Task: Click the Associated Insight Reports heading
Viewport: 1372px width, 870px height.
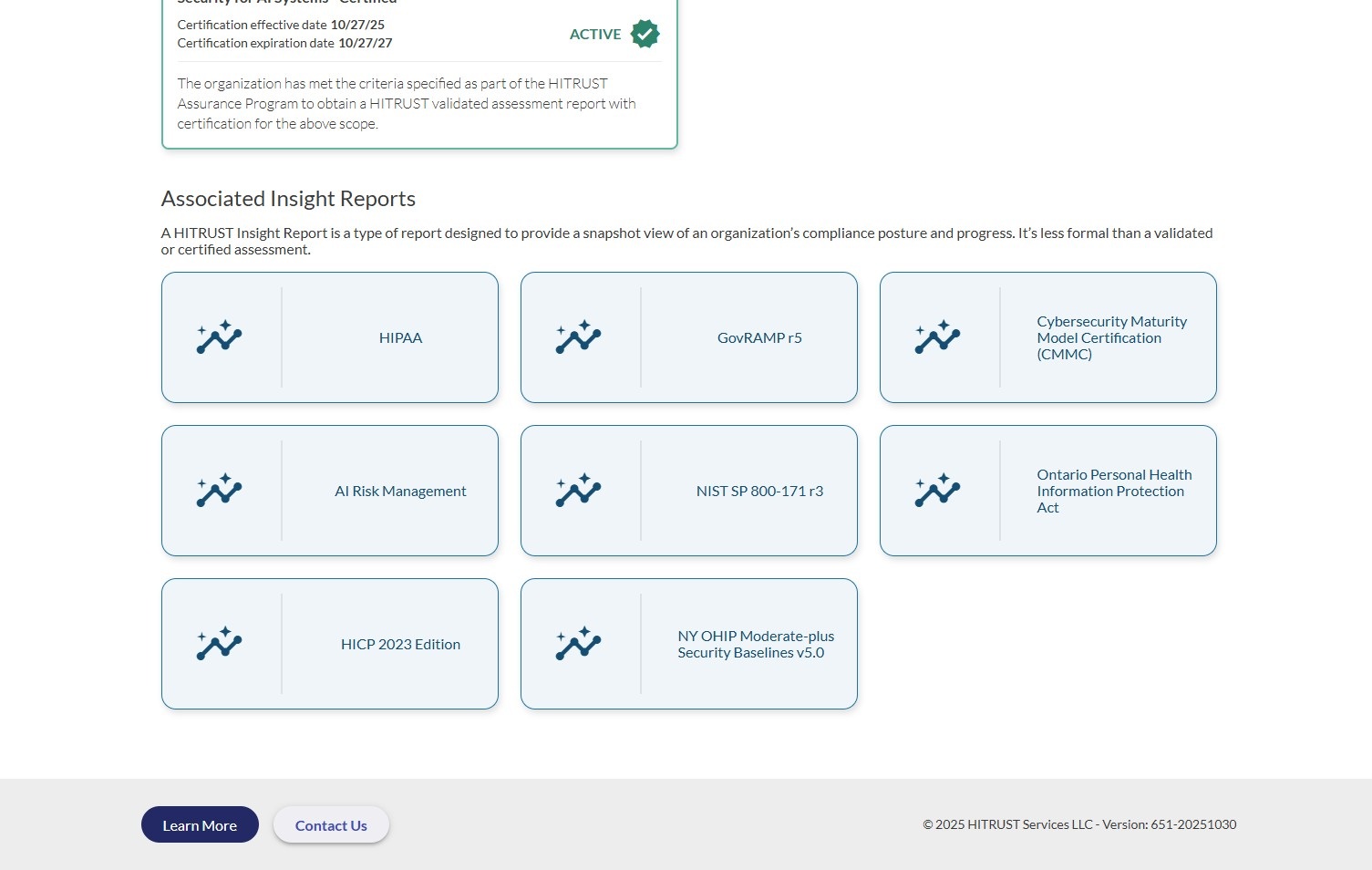Action: point(288,199)
